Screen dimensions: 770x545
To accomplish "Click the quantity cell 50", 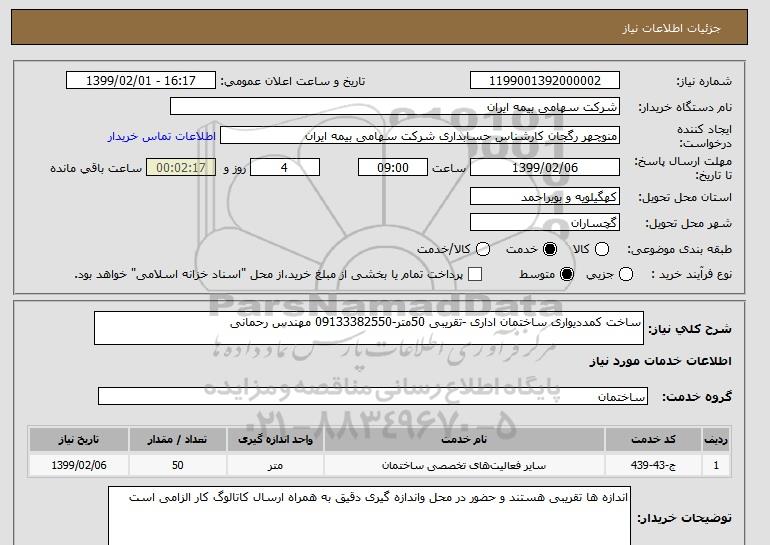I will click(177, 465).
